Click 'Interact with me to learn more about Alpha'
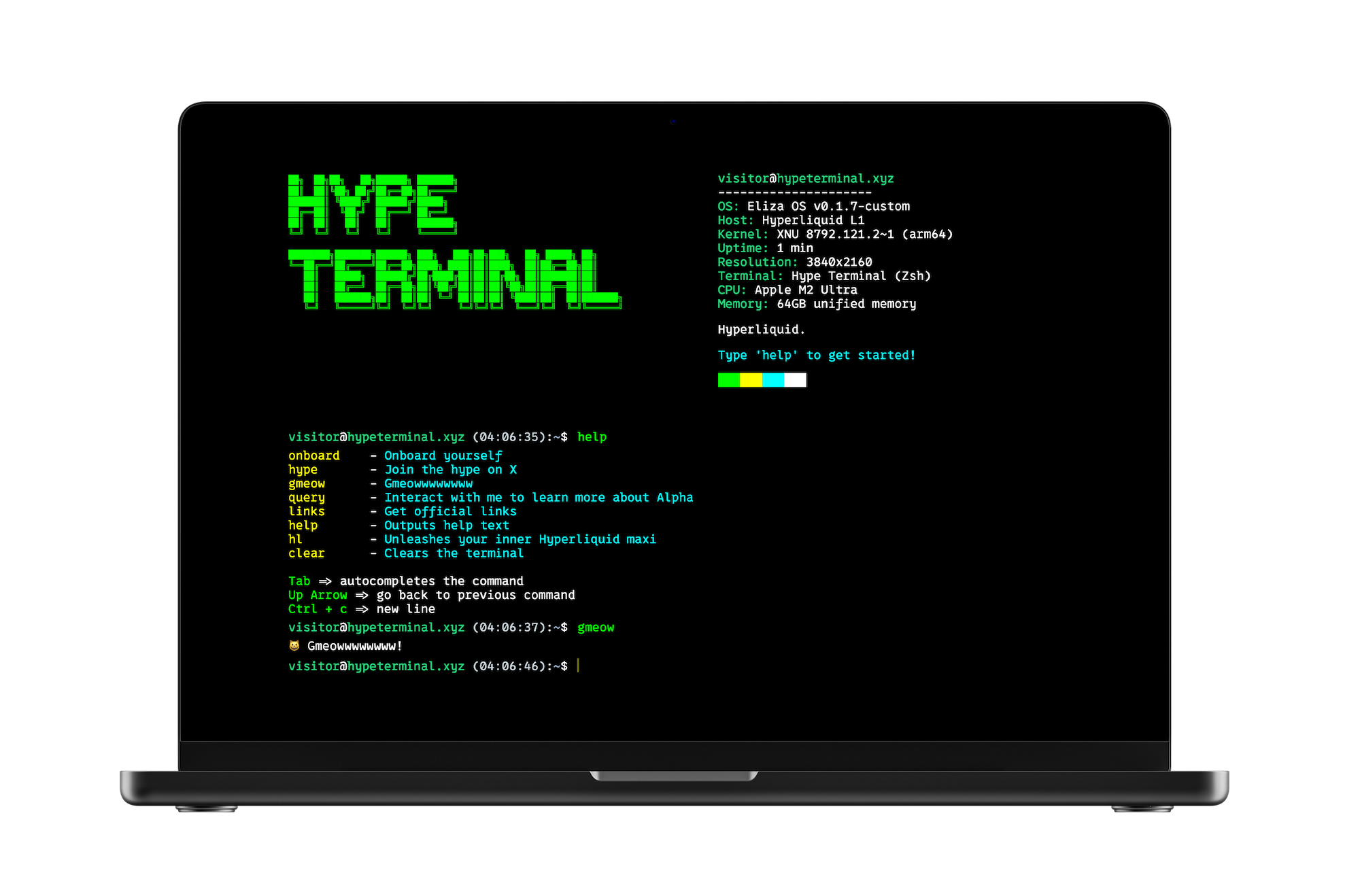 539,498
